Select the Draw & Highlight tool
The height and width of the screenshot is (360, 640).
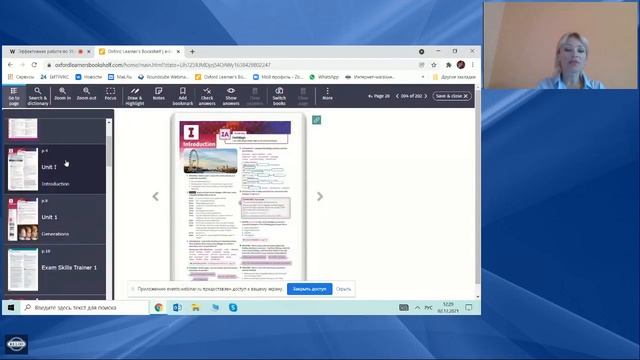135,96
